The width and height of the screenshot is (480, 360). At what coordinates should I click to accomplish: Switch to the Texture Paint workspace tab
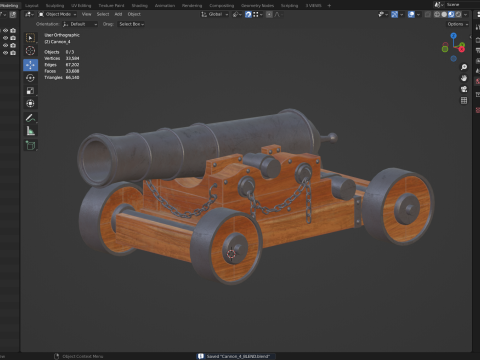[111, 5]
